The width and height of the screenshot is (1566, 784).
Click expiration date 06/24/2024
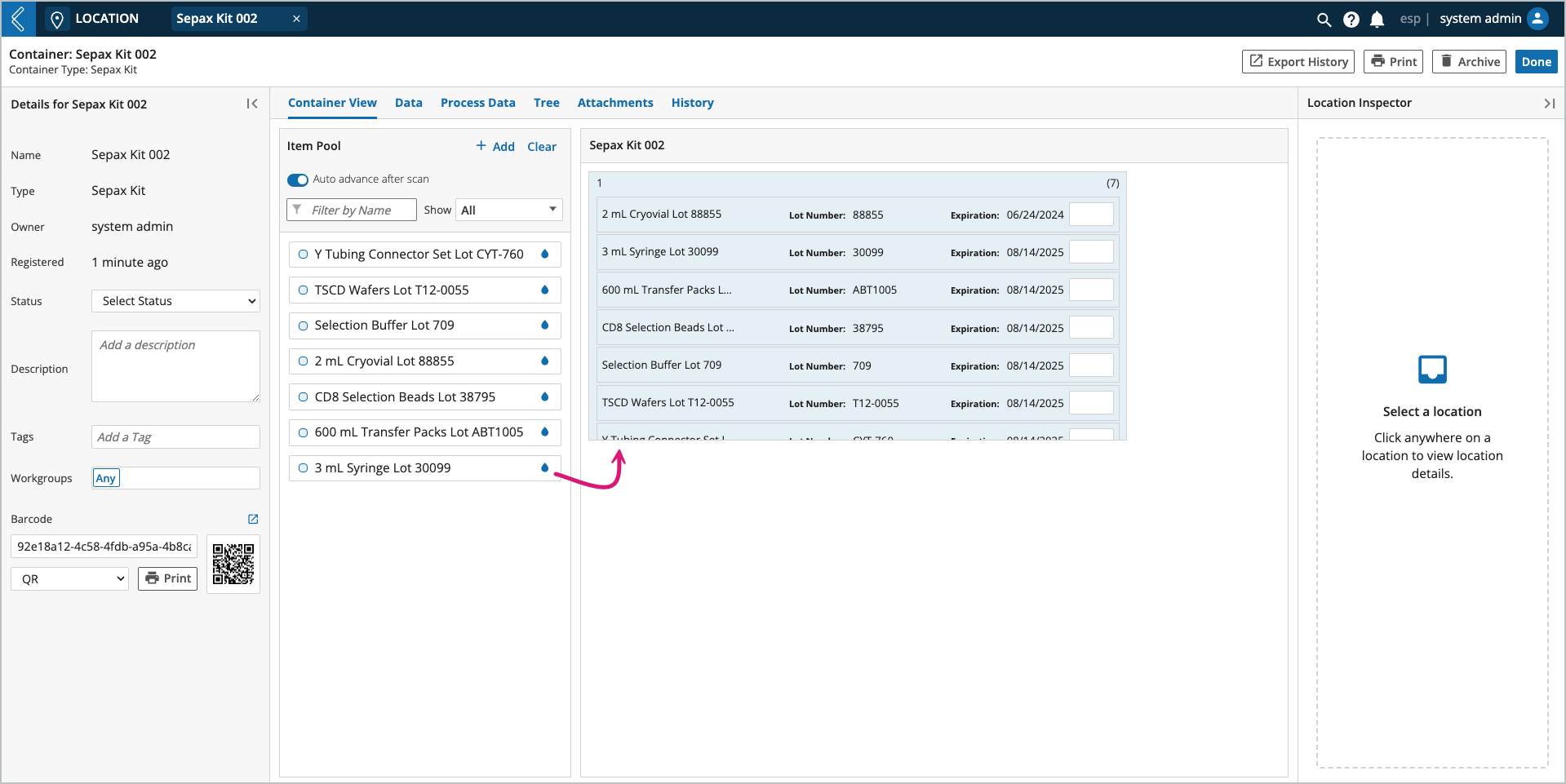(1035, 215)
